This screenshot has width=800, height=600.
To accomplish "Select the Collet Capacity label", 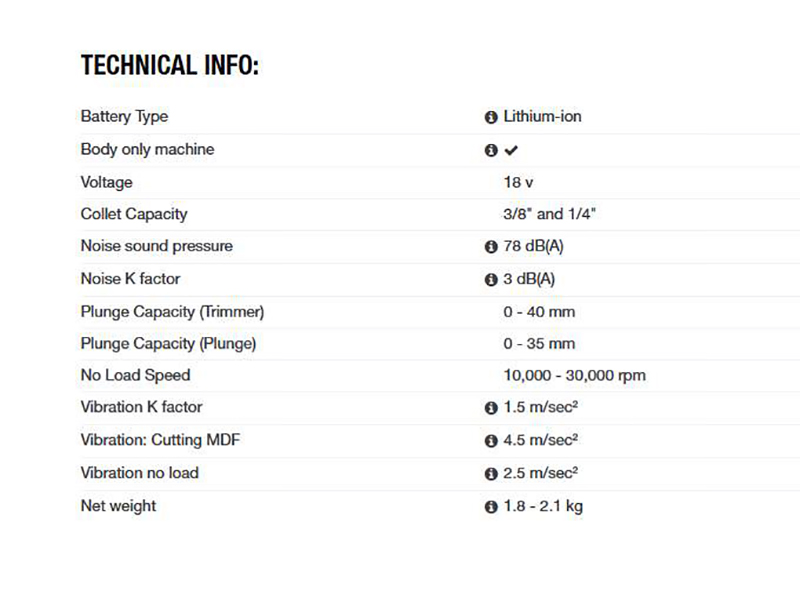I will (134, 214).
